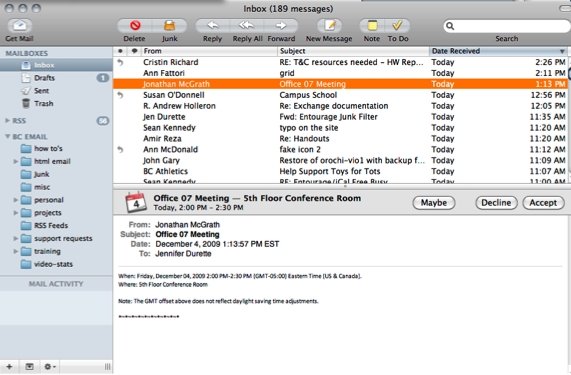
Task: Select the html email folder
Action: [x=56, y=161]
